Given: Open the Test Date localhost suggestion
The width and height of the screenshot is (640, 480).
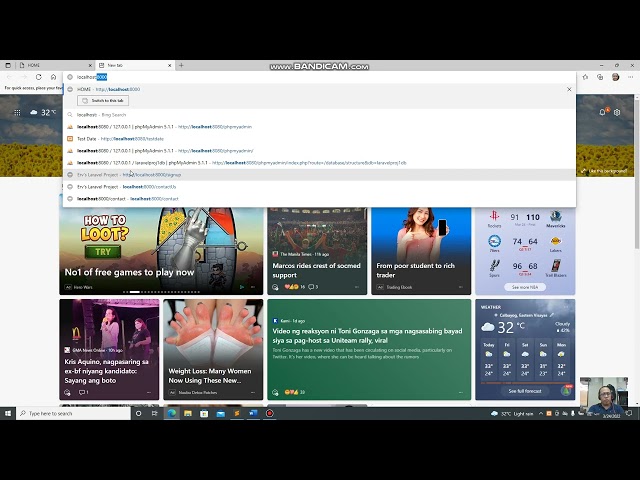Looking at the screenshot, I should tap(319, 139).
